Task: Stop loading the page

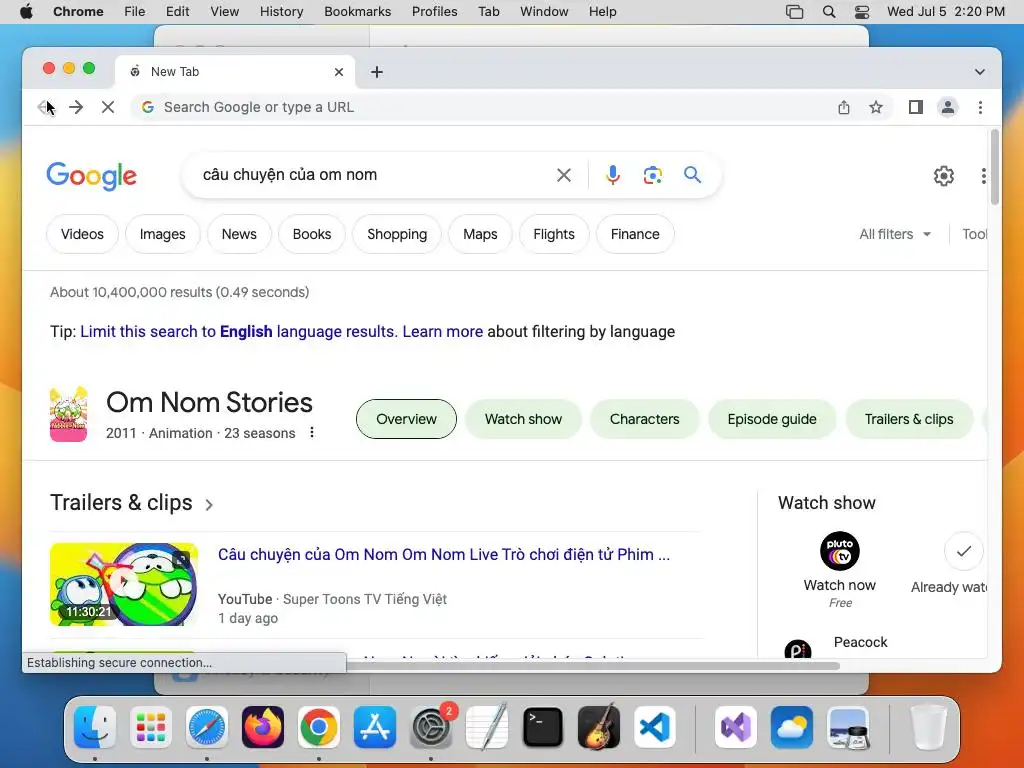Action: point(108,107)
